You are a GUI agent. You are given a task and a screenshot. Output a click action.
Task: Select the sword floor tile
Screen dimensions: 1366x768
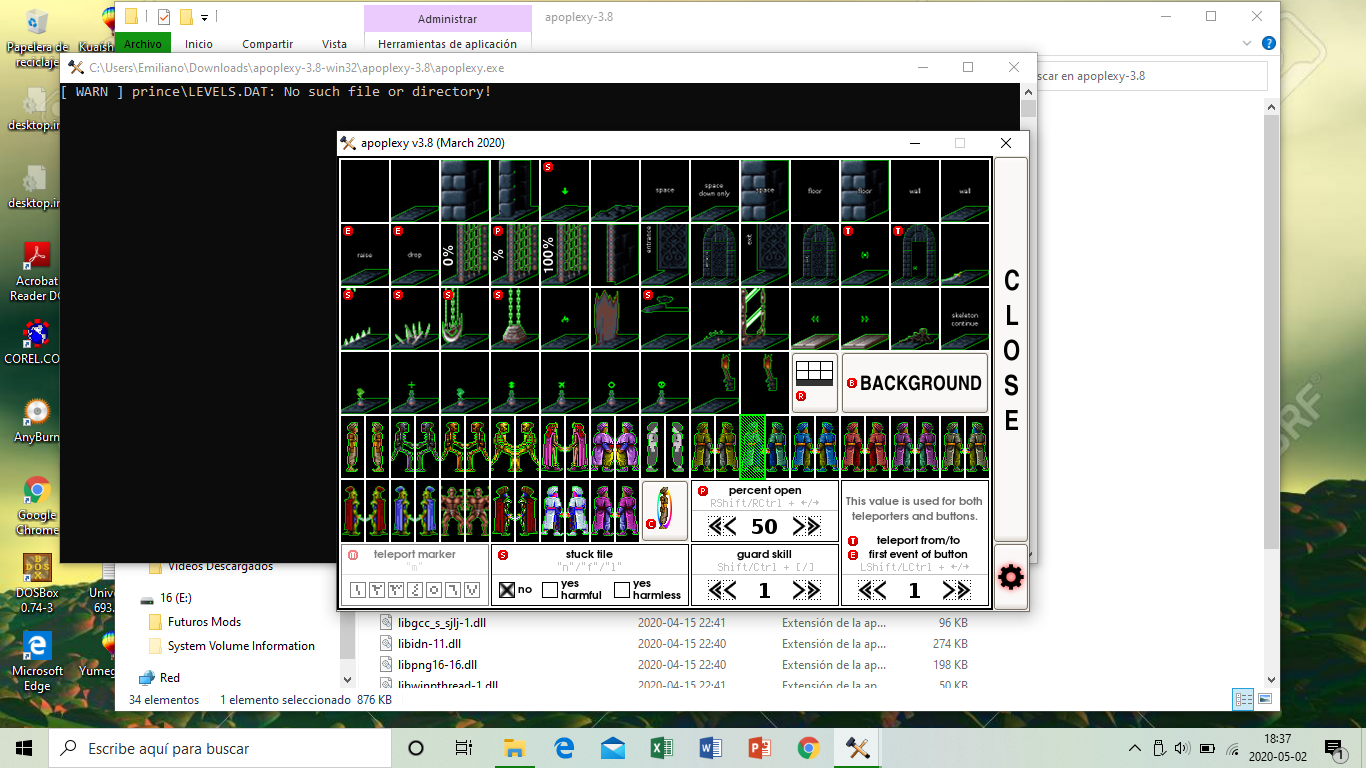(965, 254)
